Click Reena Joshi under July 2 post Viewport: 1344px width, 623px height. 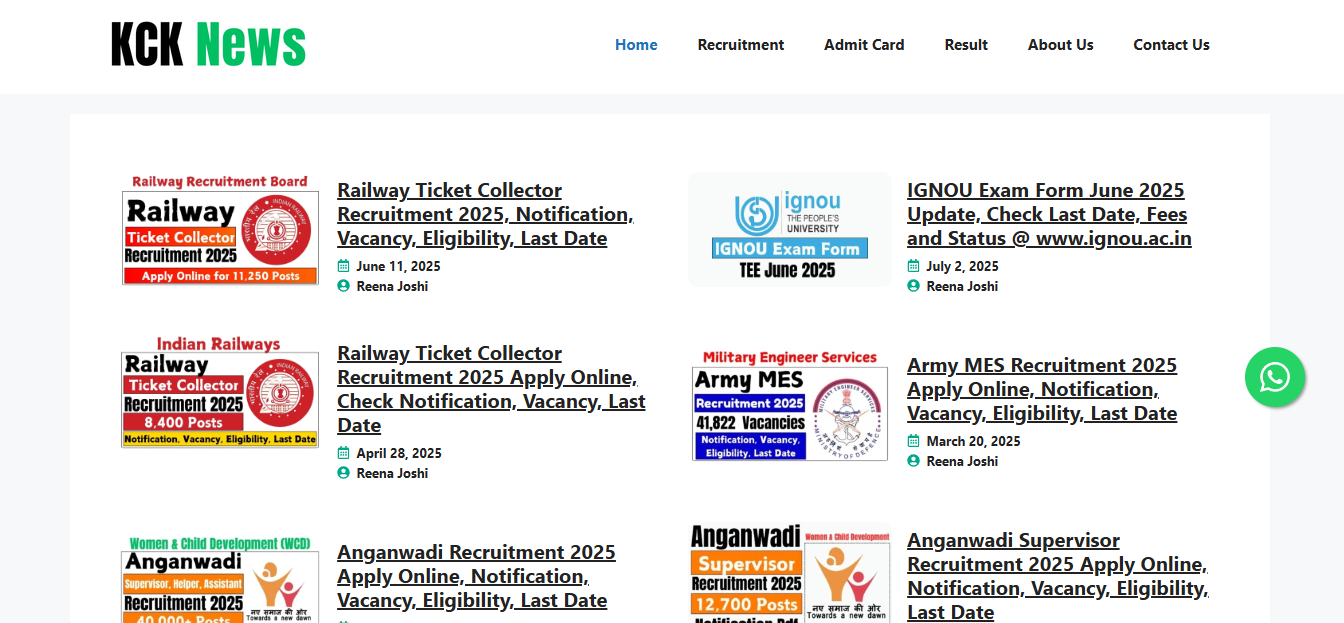click(x=962, y=286)
